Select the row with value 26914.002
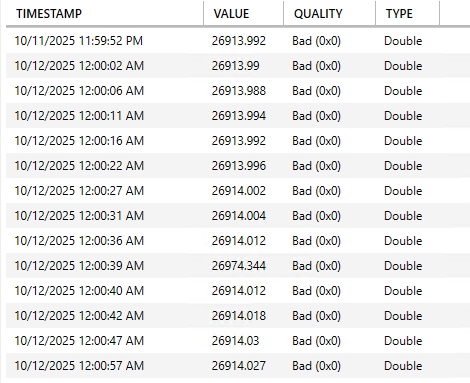 point(238,191)
